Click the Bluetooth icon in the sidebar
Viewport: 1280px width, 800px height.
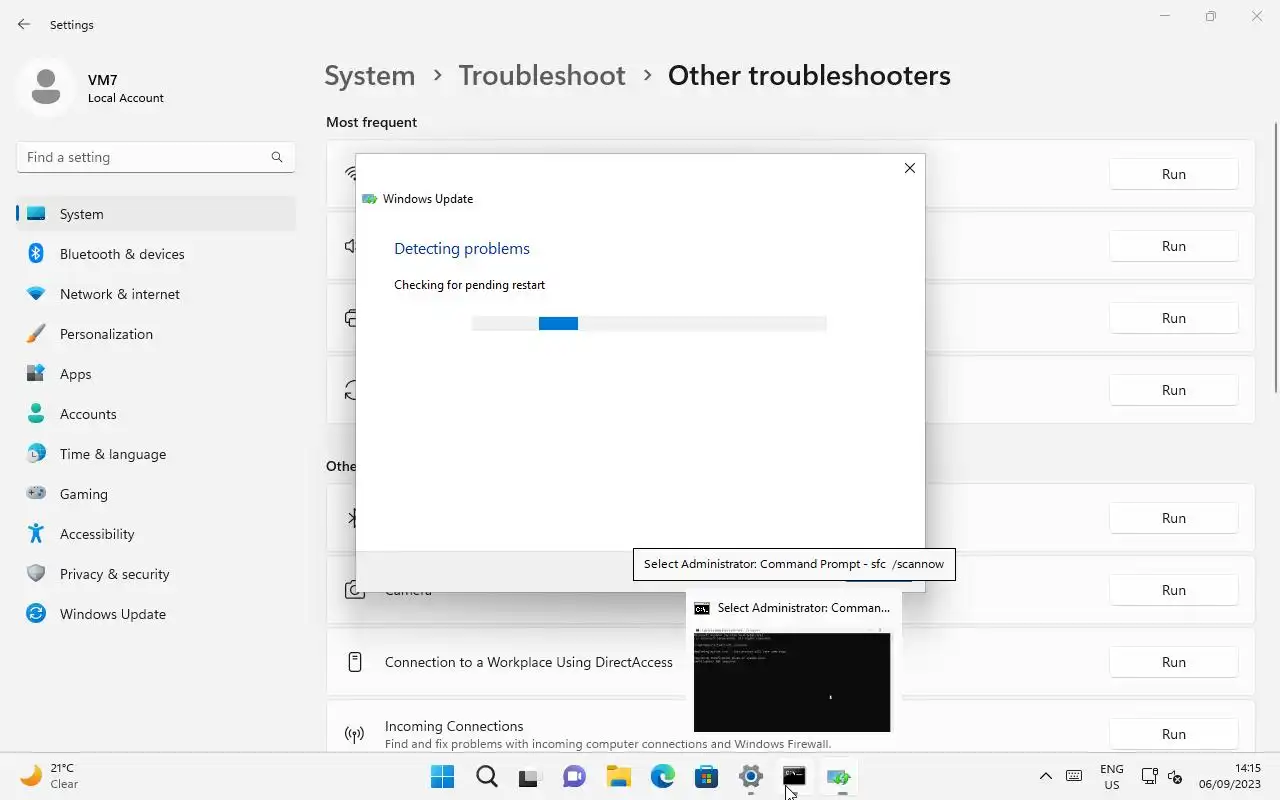pyautogui.click(x=36, y=254)
